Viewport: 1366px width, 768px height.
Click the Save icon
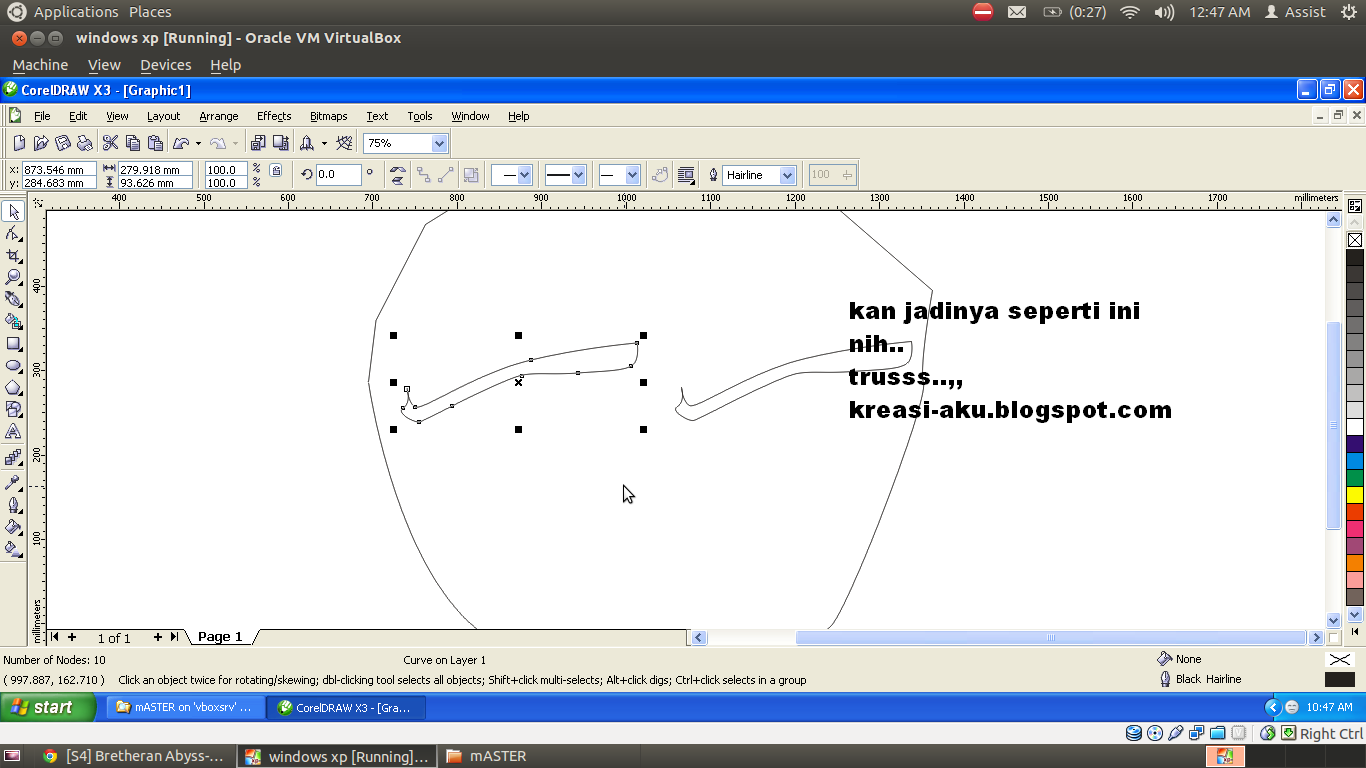(63, 143)
